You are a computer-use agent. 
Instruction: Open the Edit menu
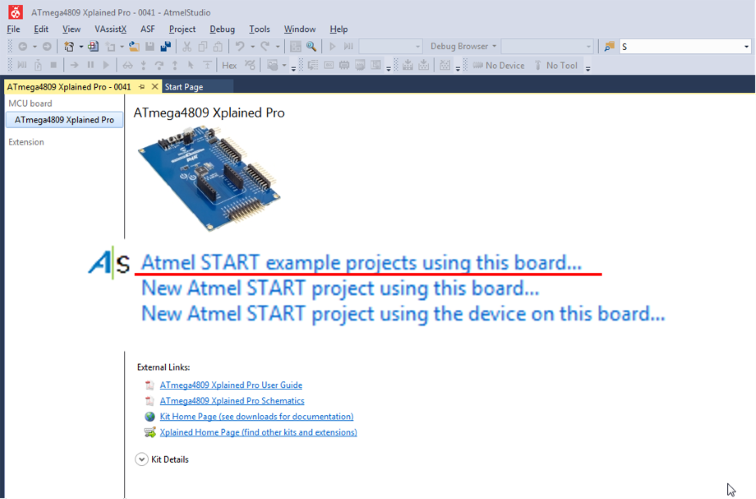tap(41, 29)
